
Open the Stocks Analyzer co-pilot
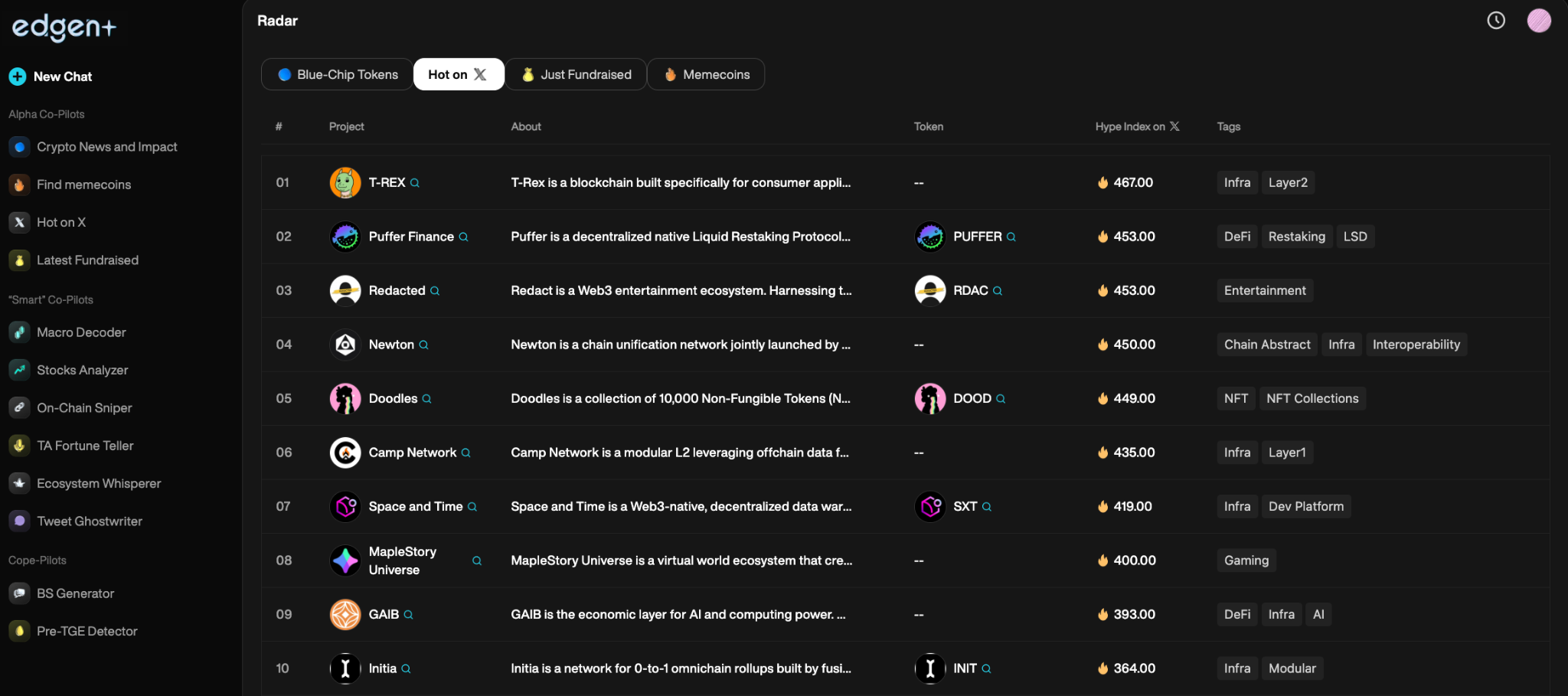[x=83, y=370]
